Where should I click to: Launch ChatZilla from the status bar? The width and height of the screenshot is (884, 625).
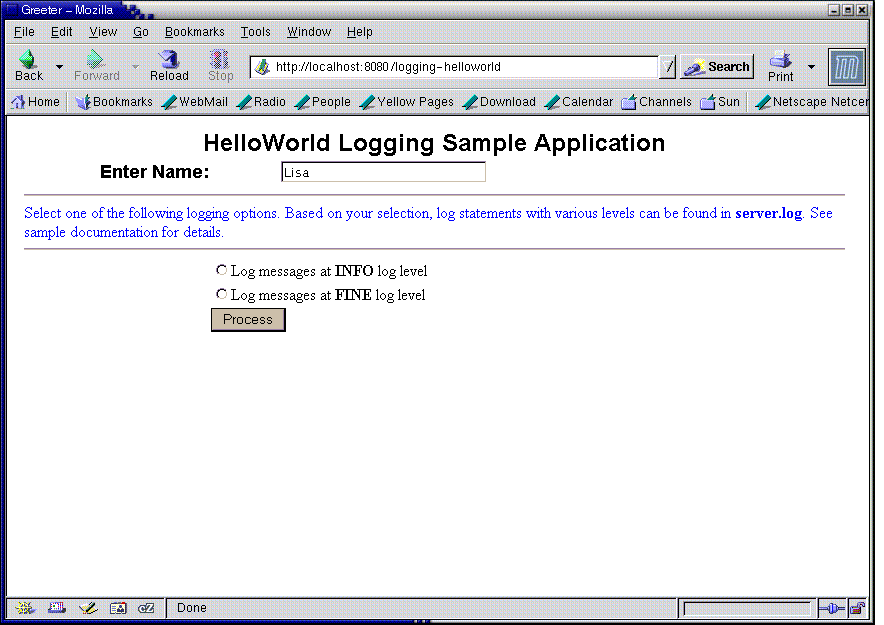pyautogui.click(x=146, y=608)
